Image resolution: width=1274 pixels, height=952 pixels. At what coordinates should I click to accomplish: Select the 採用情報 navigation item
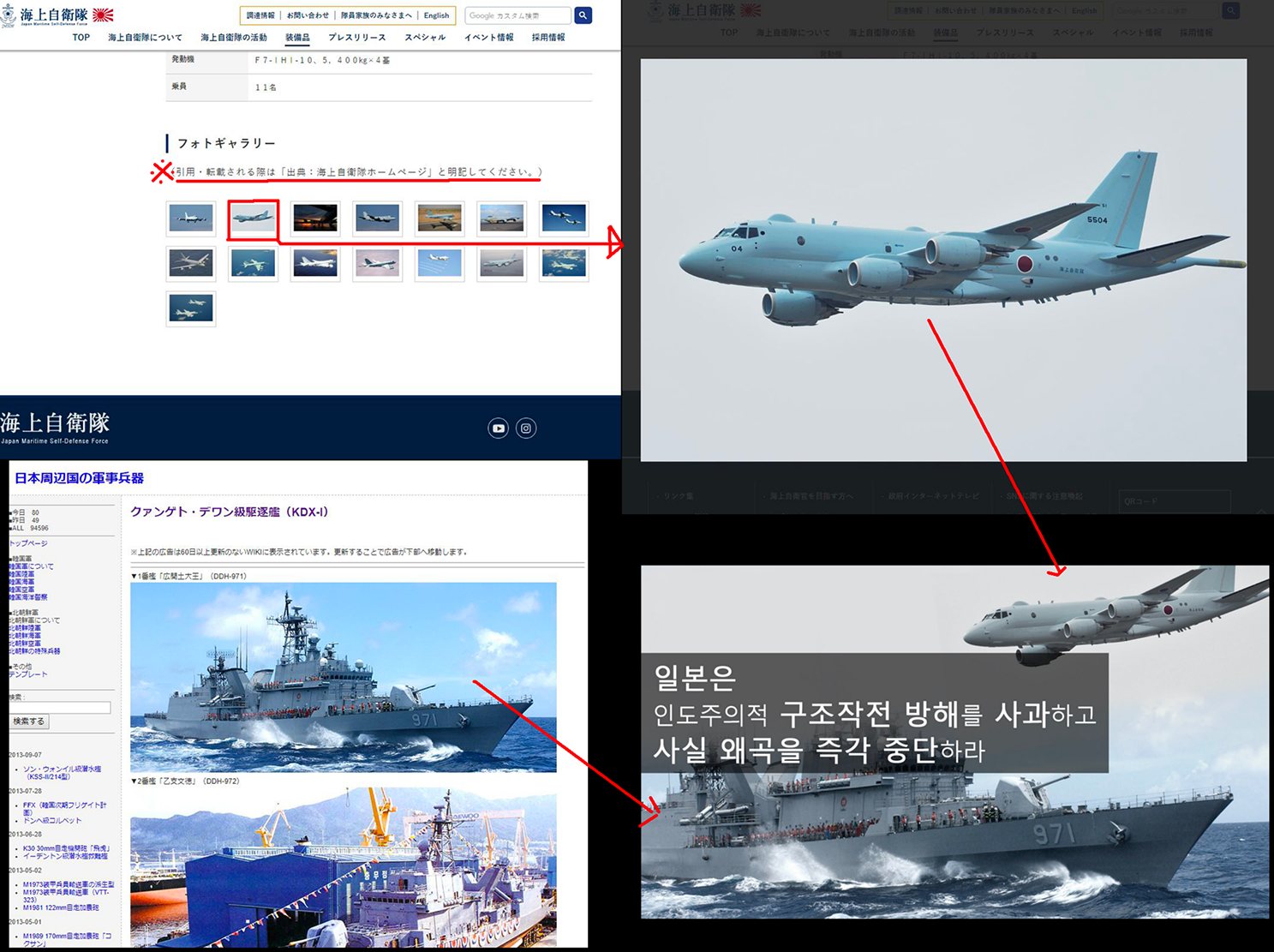[x=548, y=38]
